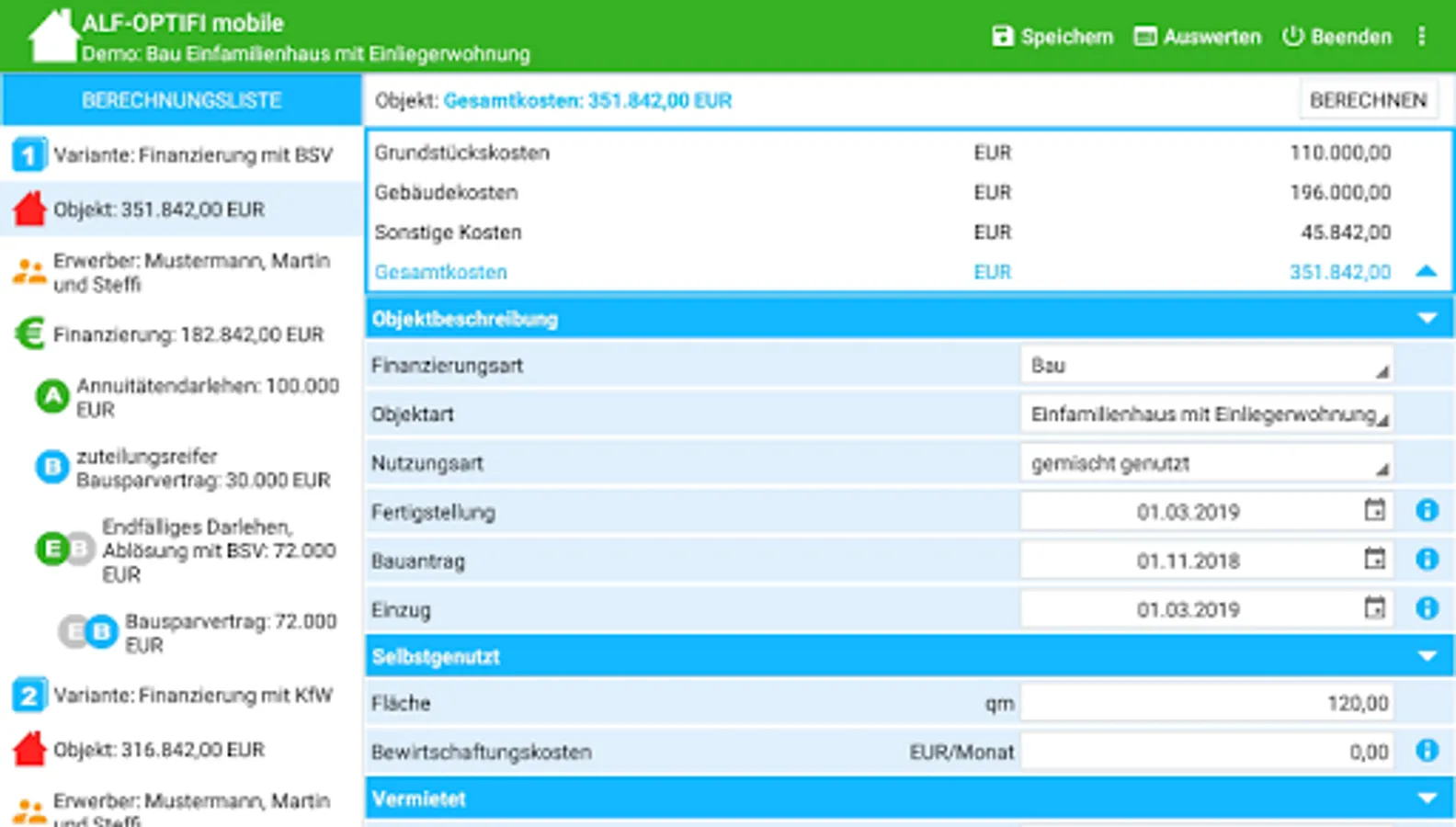Image resolution: width=1456 pixels, height=827 pixels.
Task: Collapse the Objektbeschreibung section
Action: click(1427, 319)
